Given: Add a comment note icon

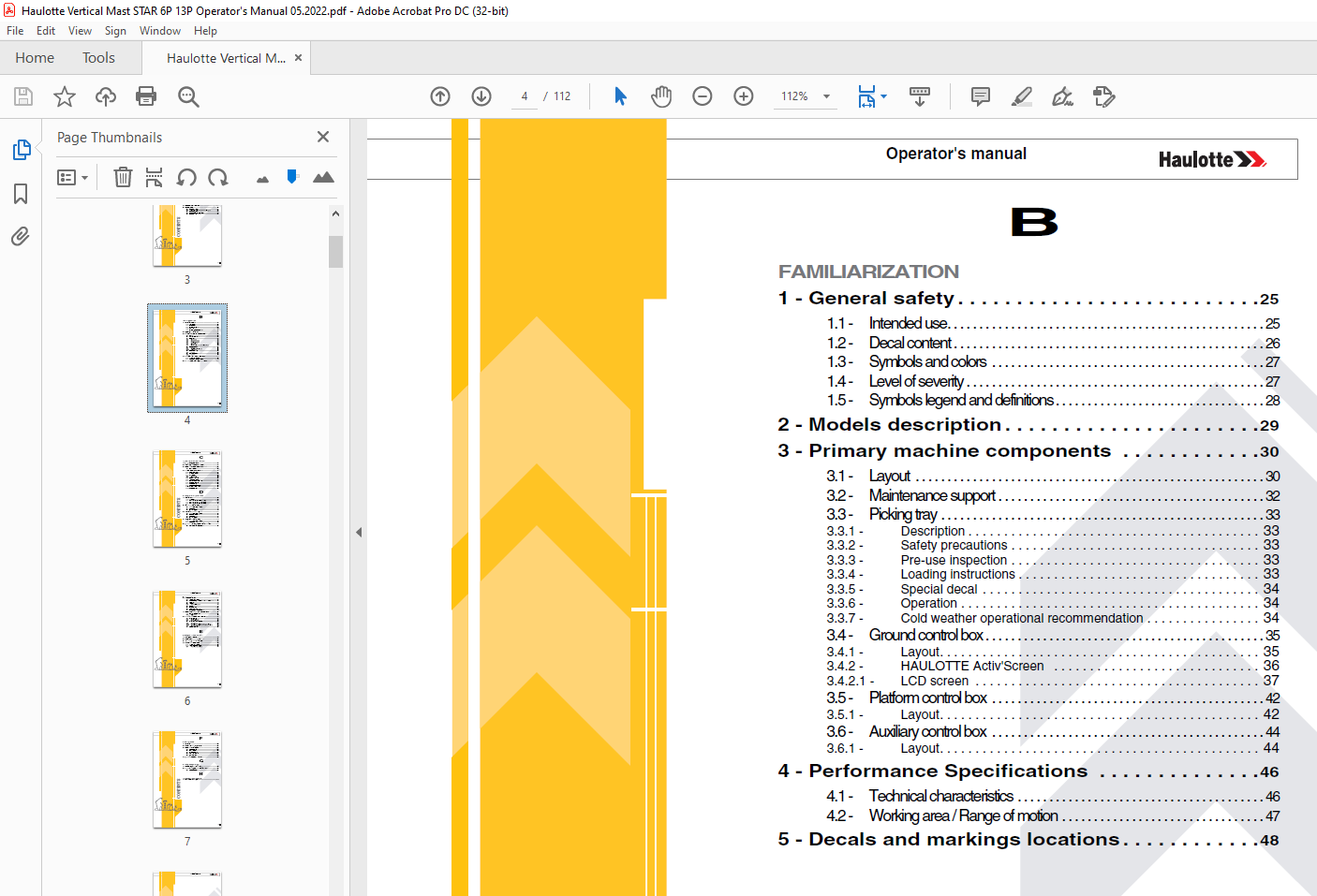Looking at the screenshot, I should (x=981, y=96).
